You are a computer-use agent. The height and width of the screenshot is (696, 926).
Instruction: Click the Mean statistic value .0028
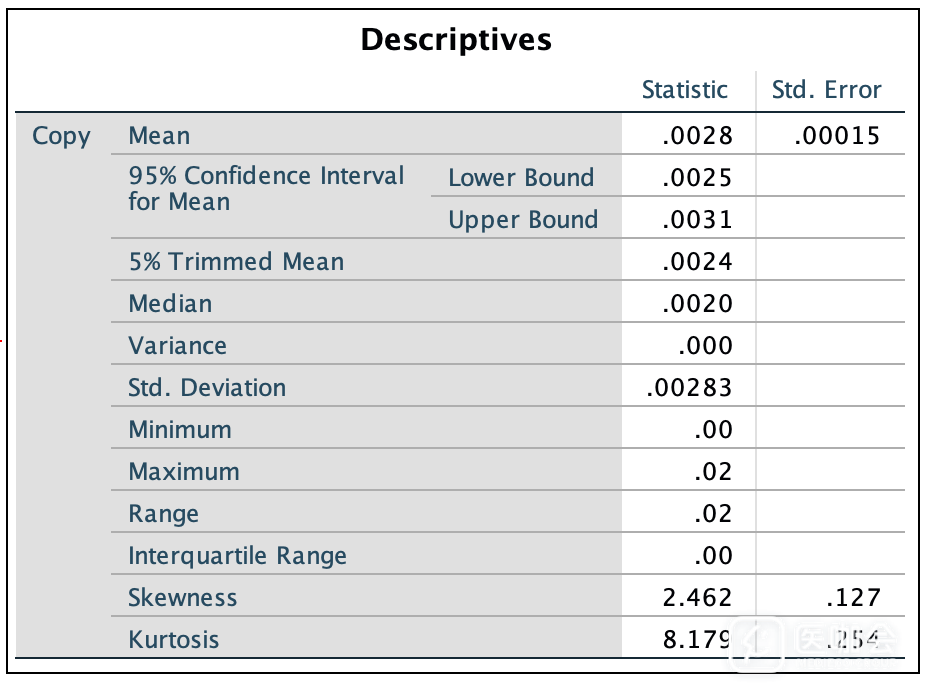(x=697, y=136)
